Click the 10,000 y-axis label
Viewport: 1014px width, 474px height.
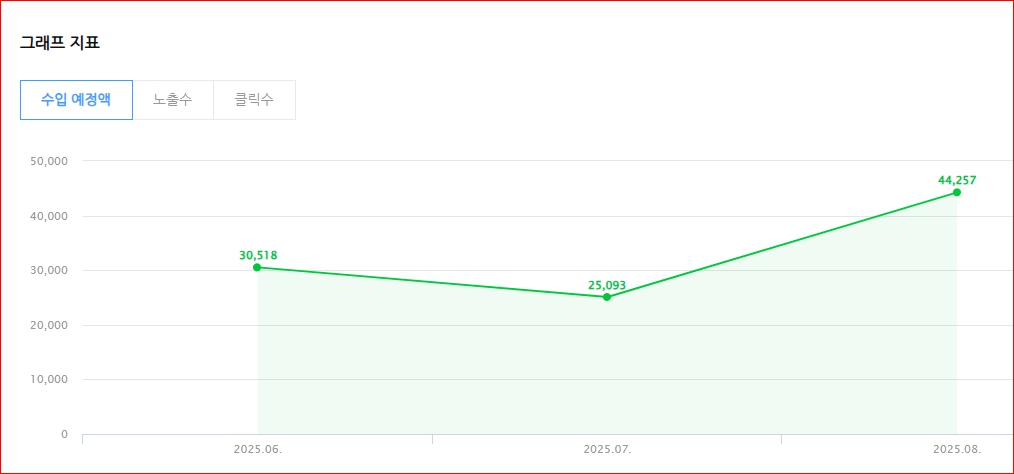click(x=49, y=380)
